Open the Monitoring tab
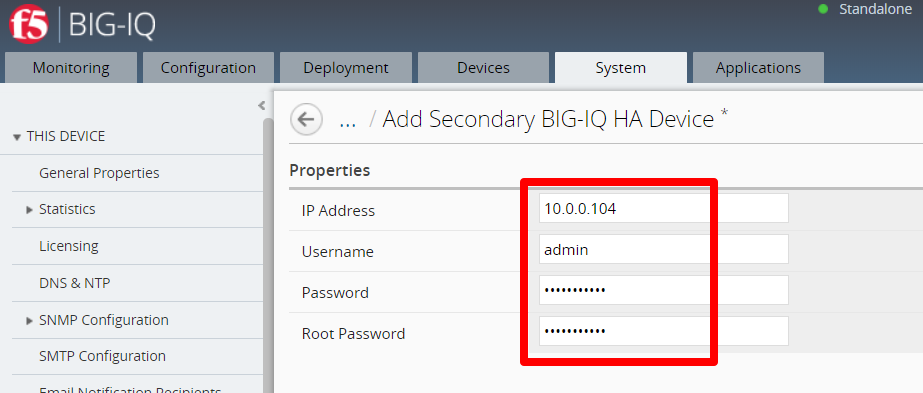Image resolution: width=923 pixels, height=393 pixels. [71, 68]
